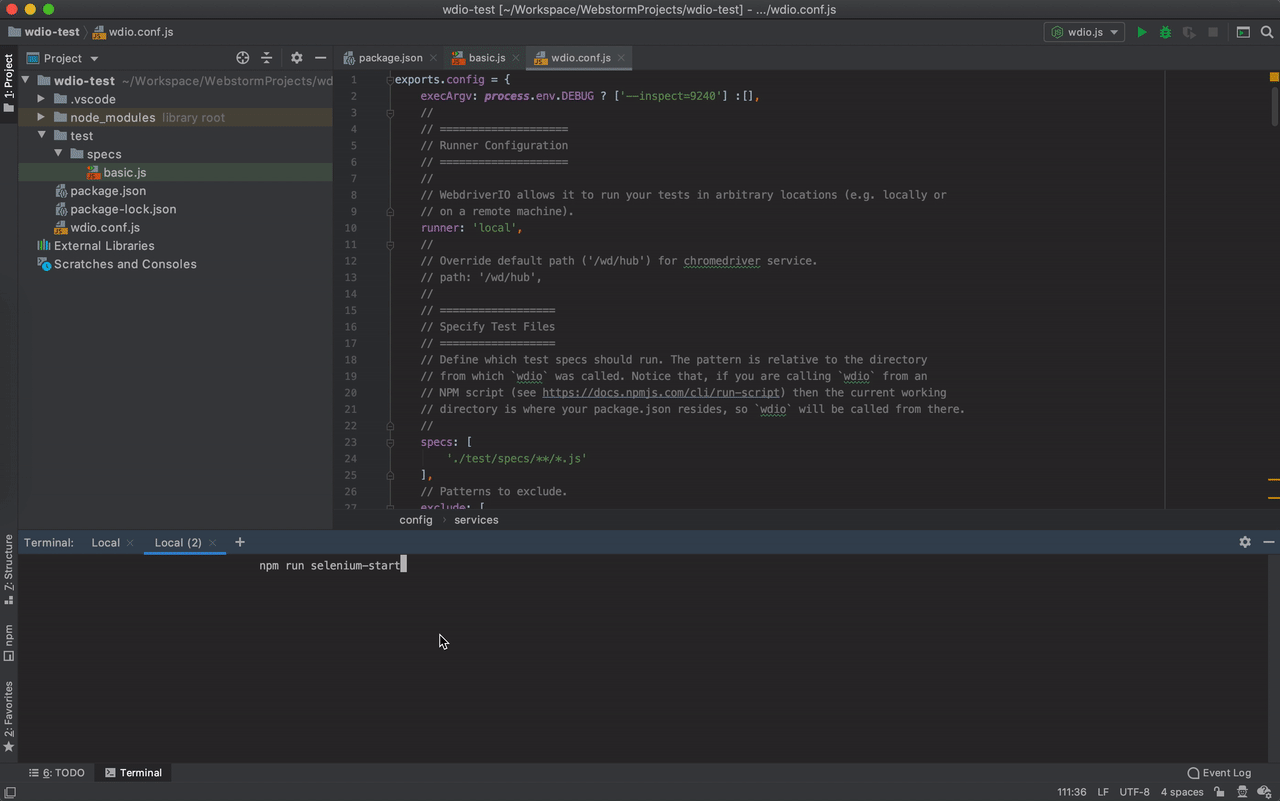Open the Terminal settings gear icon
Image resolution: width=1280 pixels, height=801 pixels.
point(1244,541)
